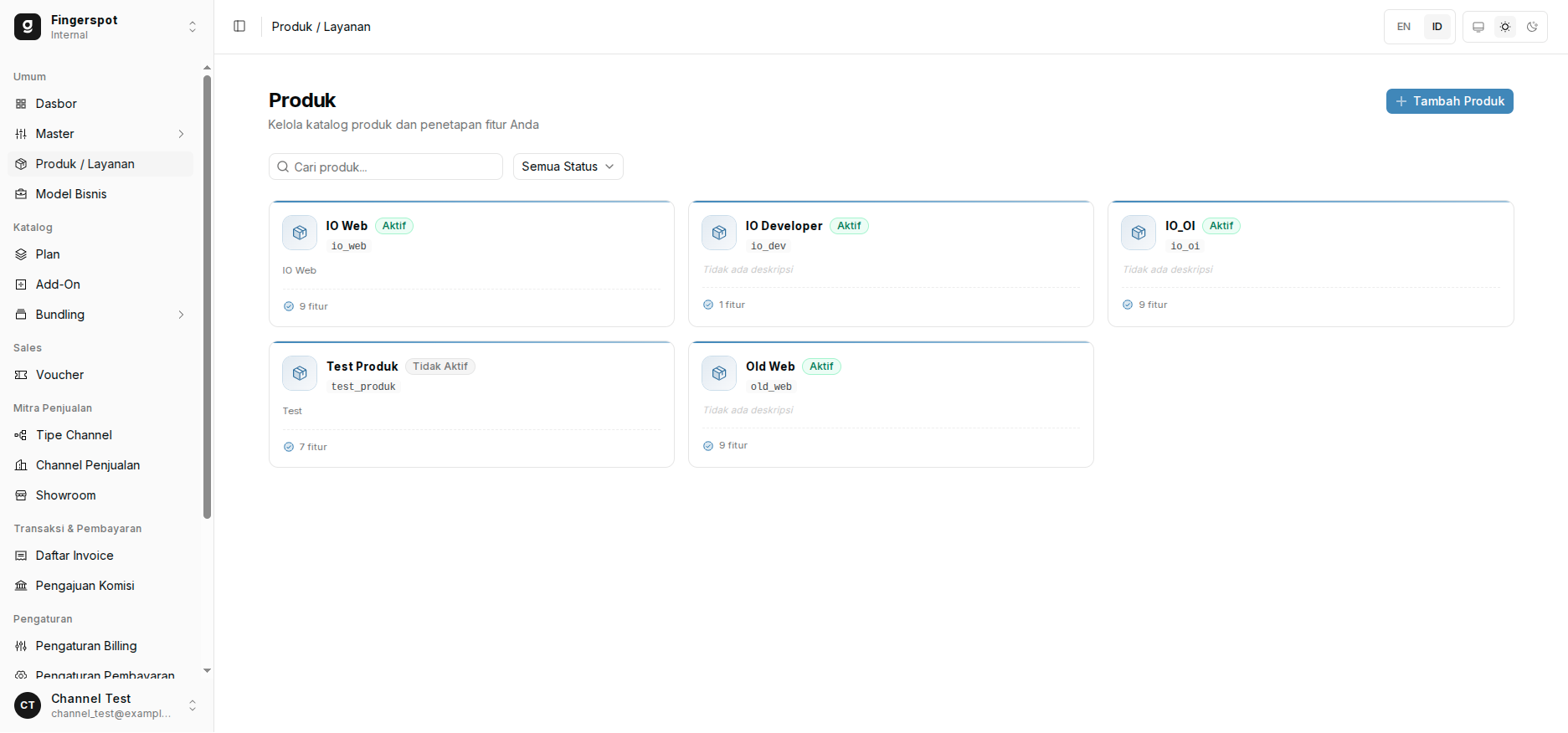Open the Test Produk product title
This screenshot has width=1568, height=733.
pyautogui.click(x=362, y=366)
